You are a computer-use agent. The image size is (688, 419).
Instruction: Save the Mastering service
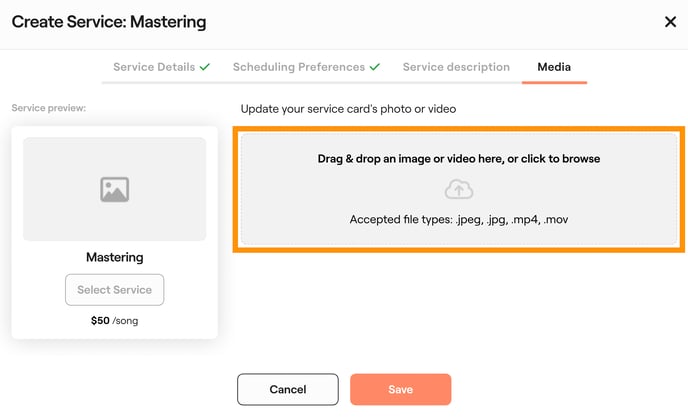400,389
